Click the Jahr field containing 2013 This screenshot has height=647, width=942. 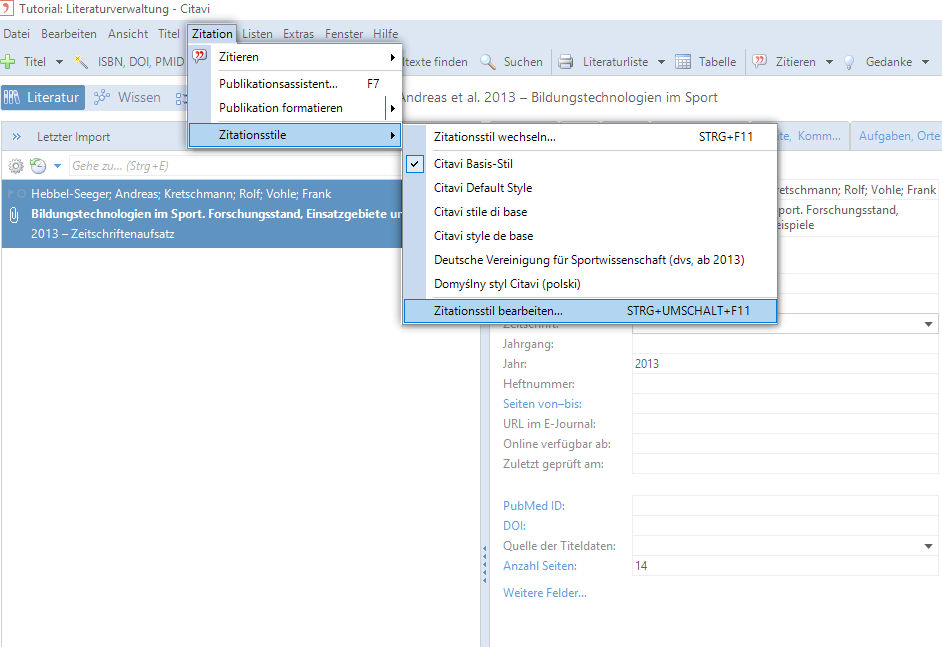click(x=785, y=363)
